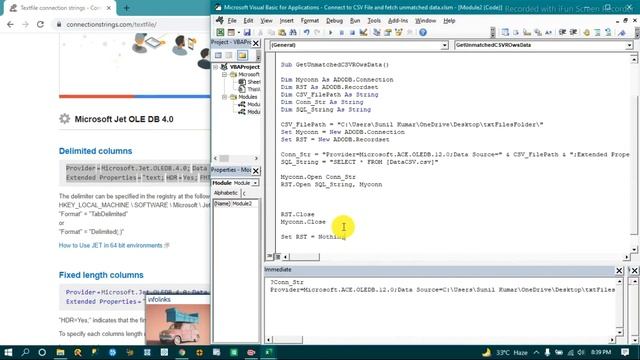Click the browser Reload icon
Screen dimensions: 640x360
click(40, 24)
